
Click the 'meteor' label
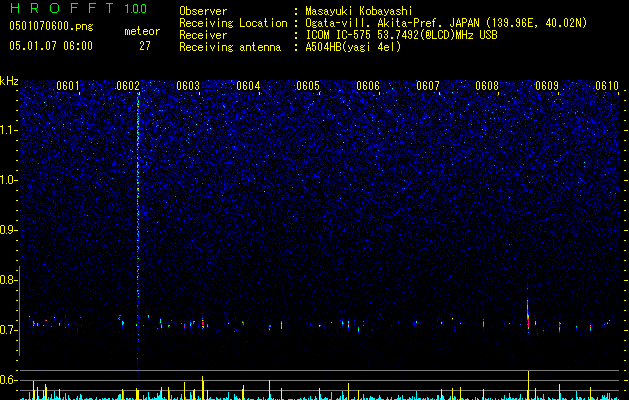coord(142,31)
